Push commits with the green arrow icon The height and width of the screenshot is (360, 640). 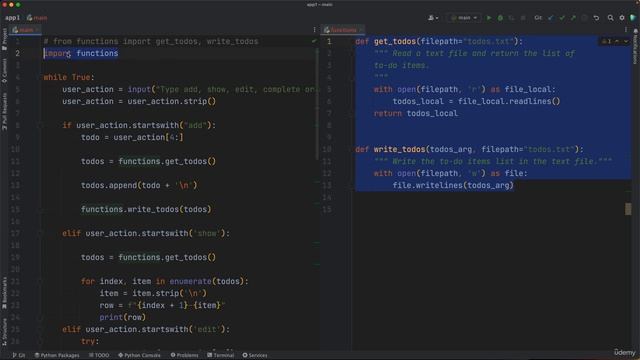click(x=573, y=18)
